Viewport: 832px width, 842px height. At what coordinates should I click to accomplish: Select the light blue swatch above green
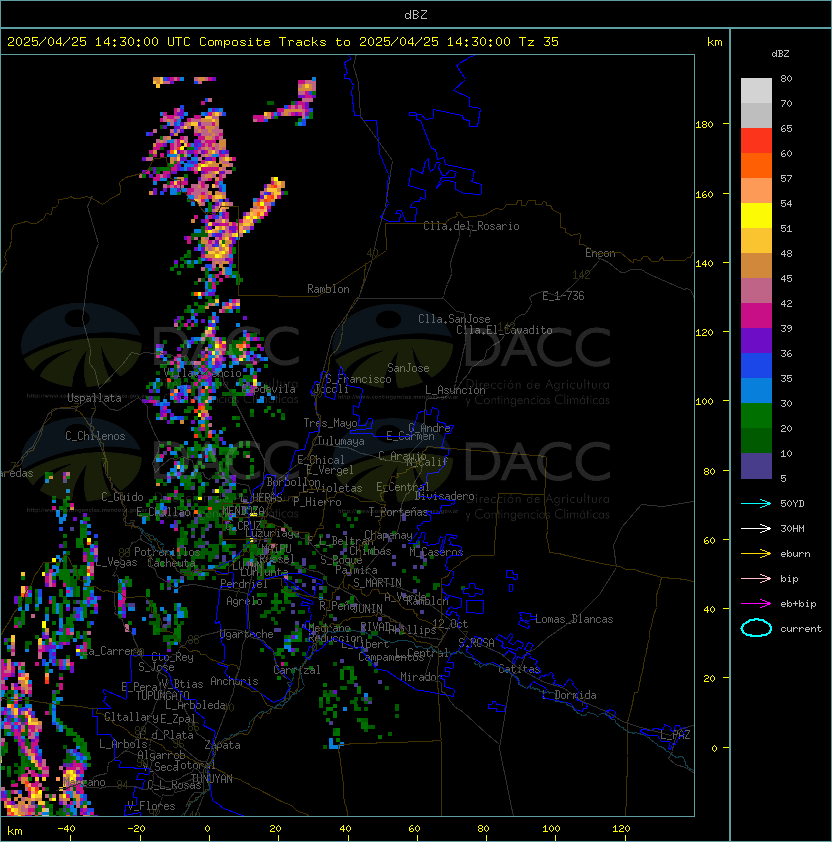coord(756,390)
